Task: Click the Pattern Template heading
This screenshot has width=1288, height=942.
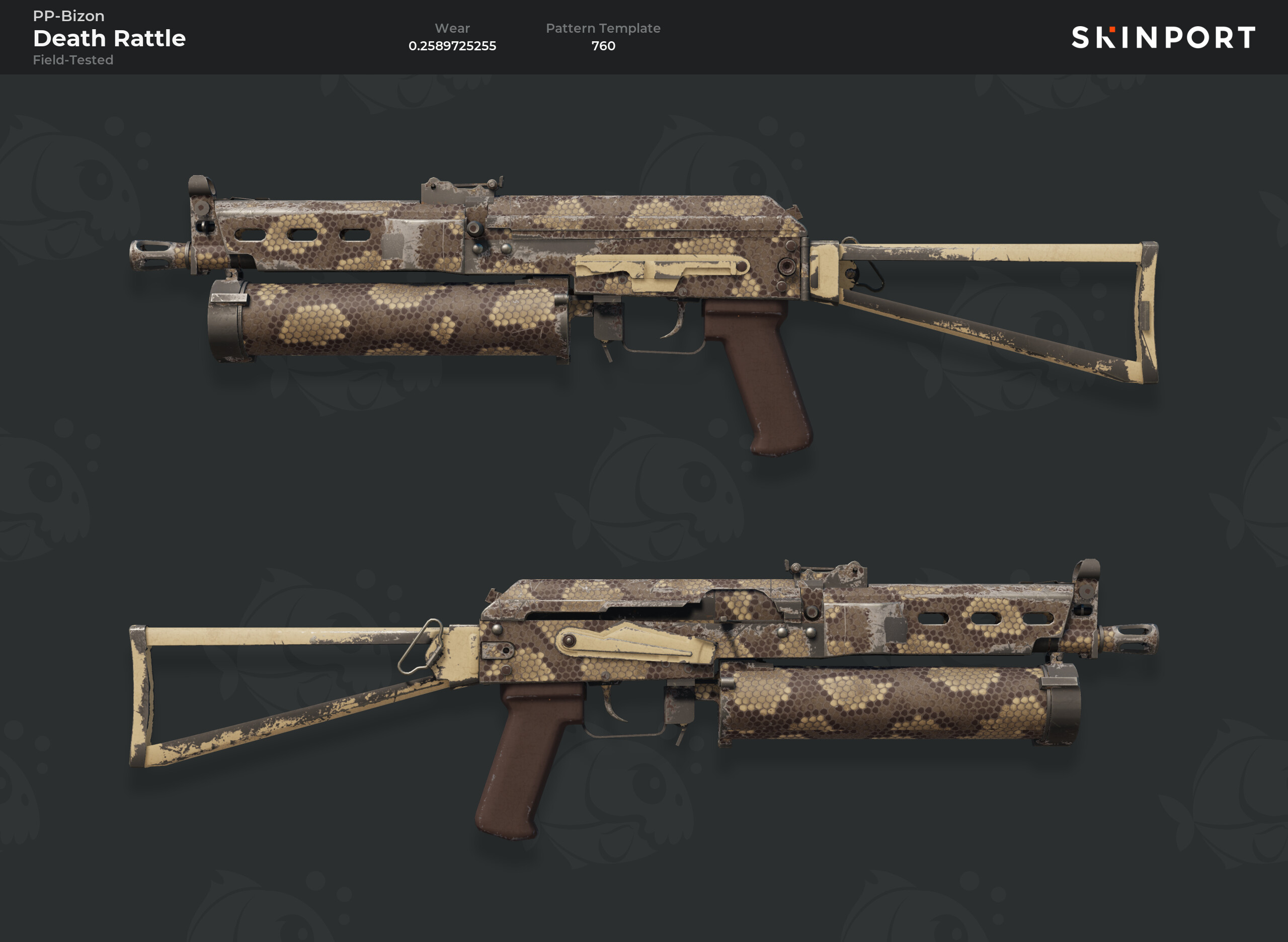Action: (x=603, y=28)
